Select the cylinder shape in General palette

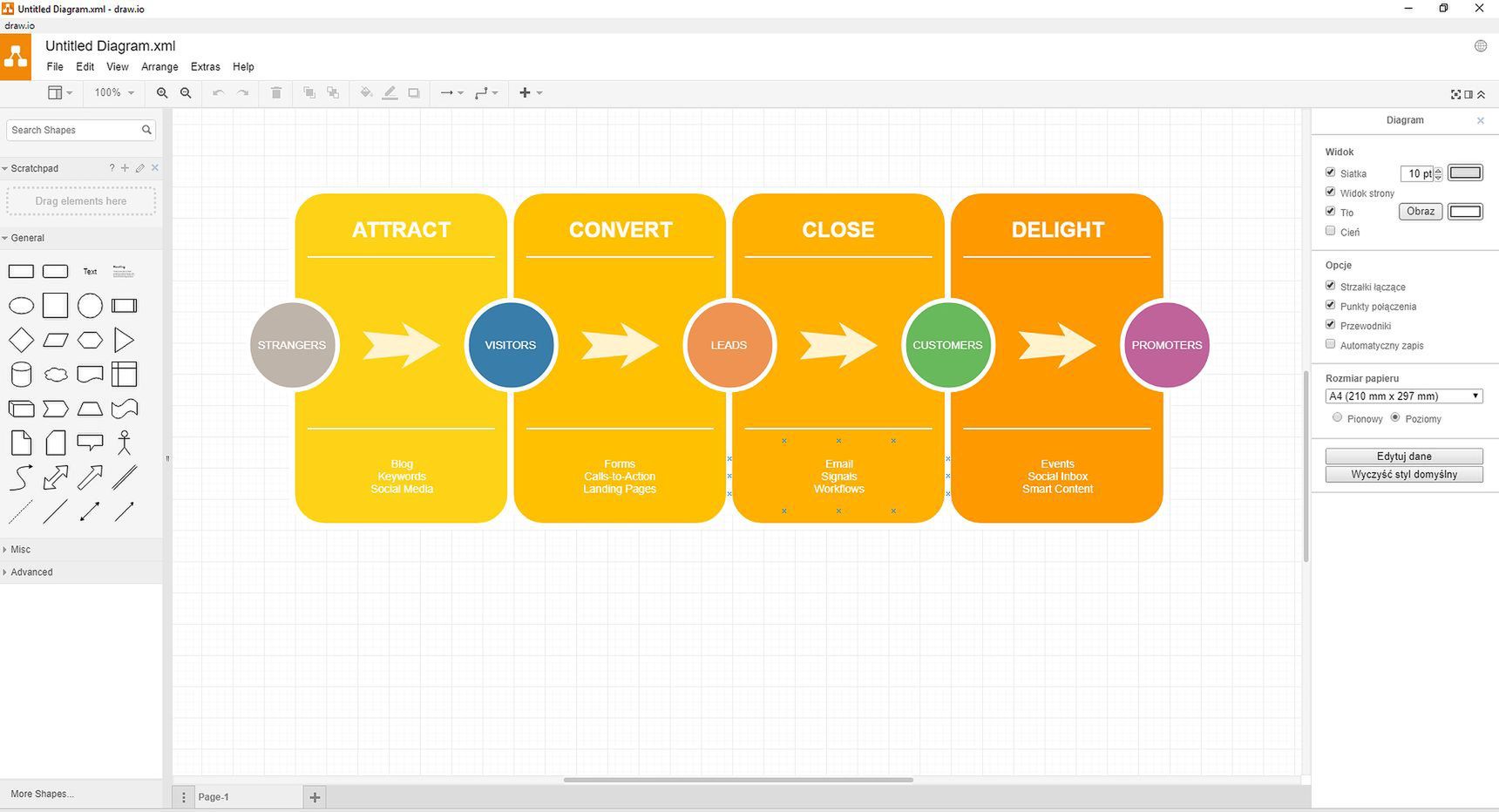pos(21,375)
